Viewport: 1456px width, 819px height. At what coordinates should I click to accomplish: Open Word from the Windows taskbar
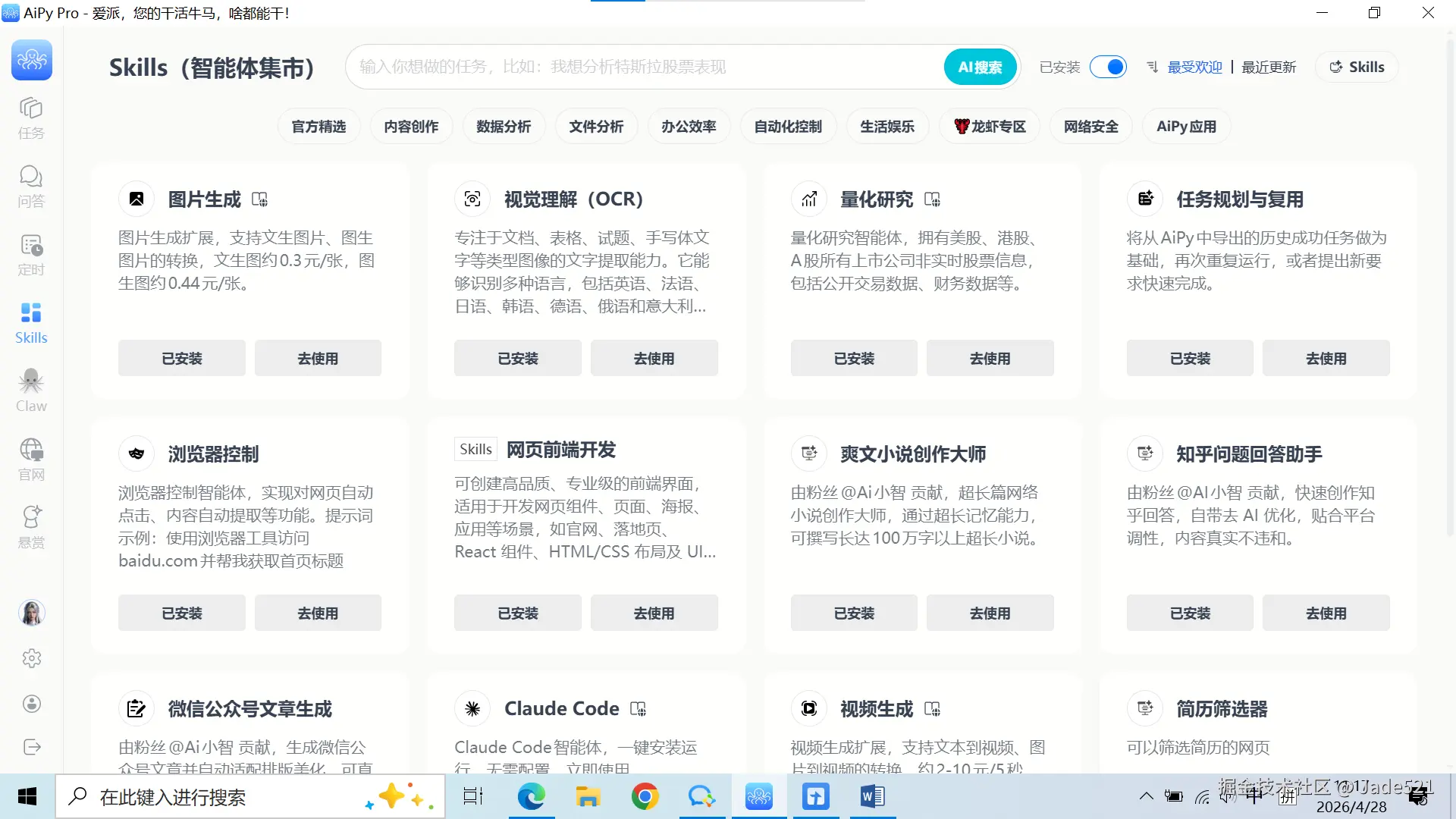pyautogui.click(x=871, y=796)
